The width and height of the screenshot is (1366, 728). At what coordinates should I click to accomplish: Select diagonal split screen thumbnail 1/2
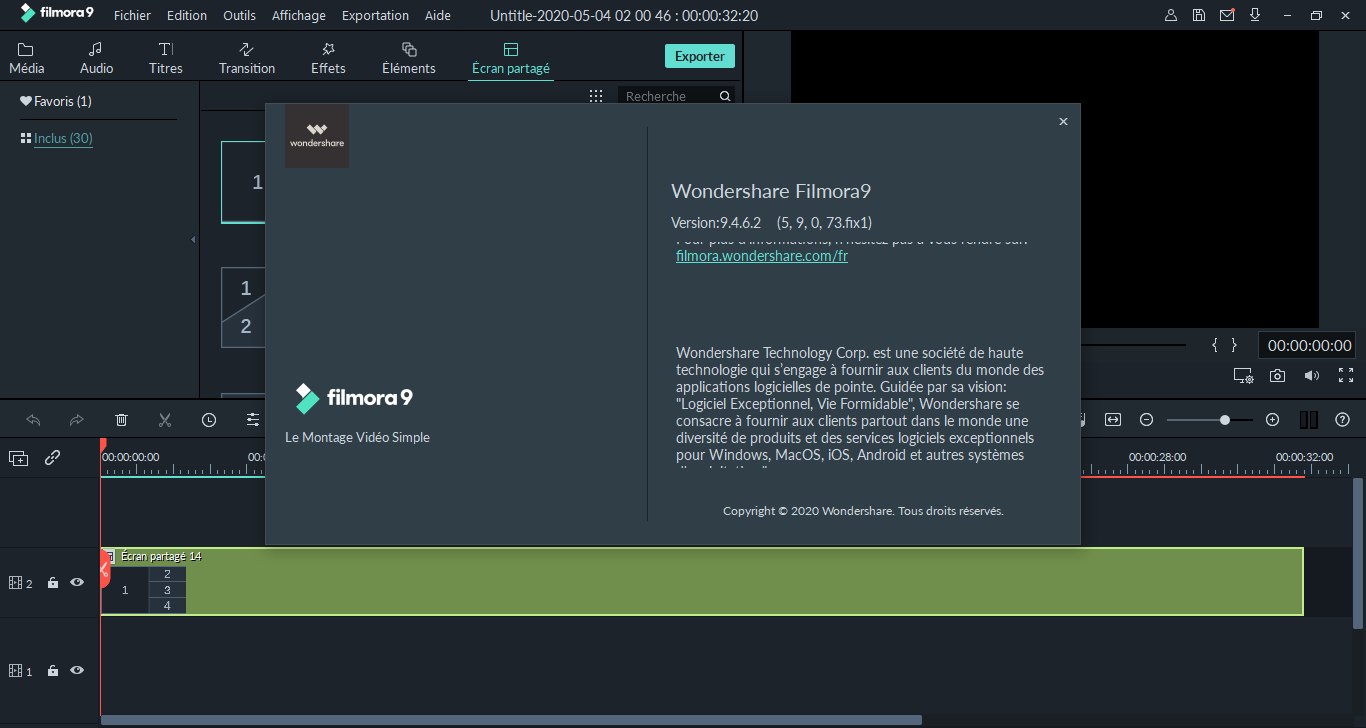243,308
